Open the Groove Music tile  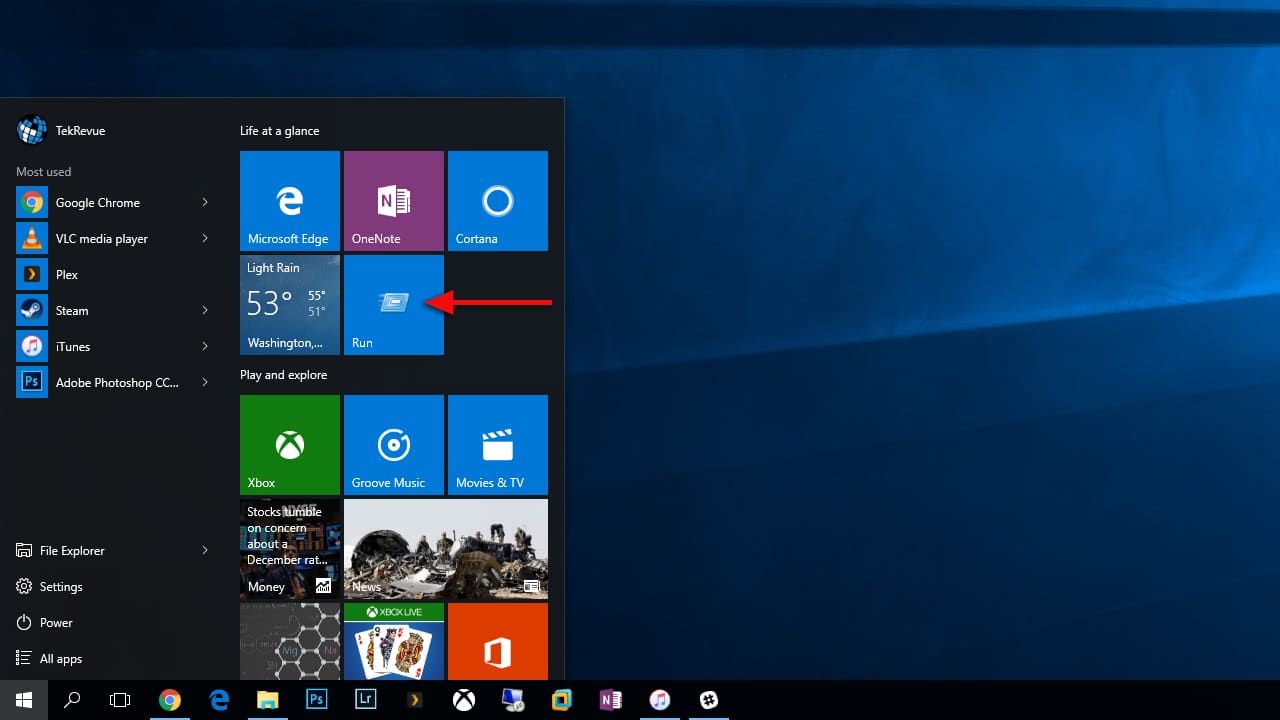(393, 445)
